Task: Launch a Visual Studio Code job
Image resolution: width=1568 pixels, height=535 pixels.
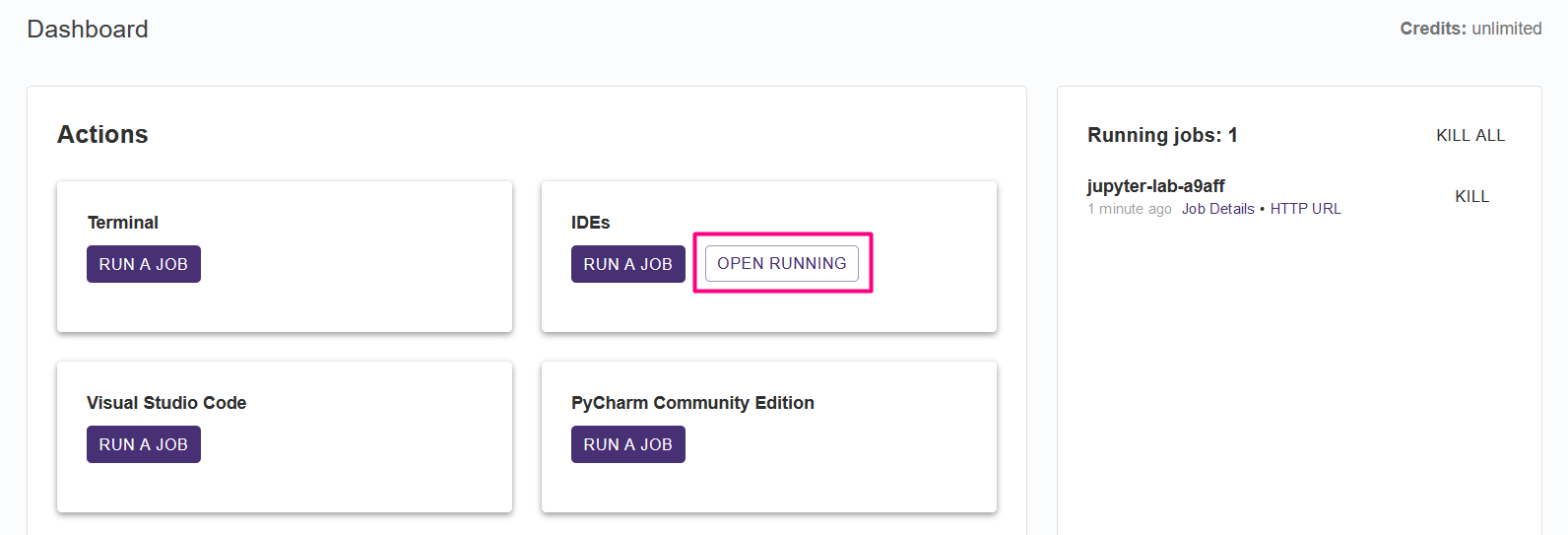Action: pyautogui.click(x=144, y=444)
